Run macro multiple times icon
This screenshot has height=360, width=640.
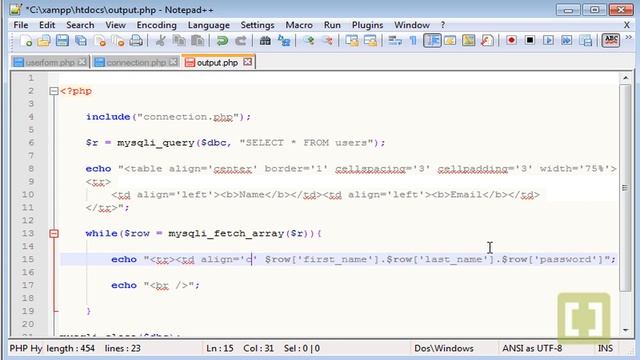[567, 40]
